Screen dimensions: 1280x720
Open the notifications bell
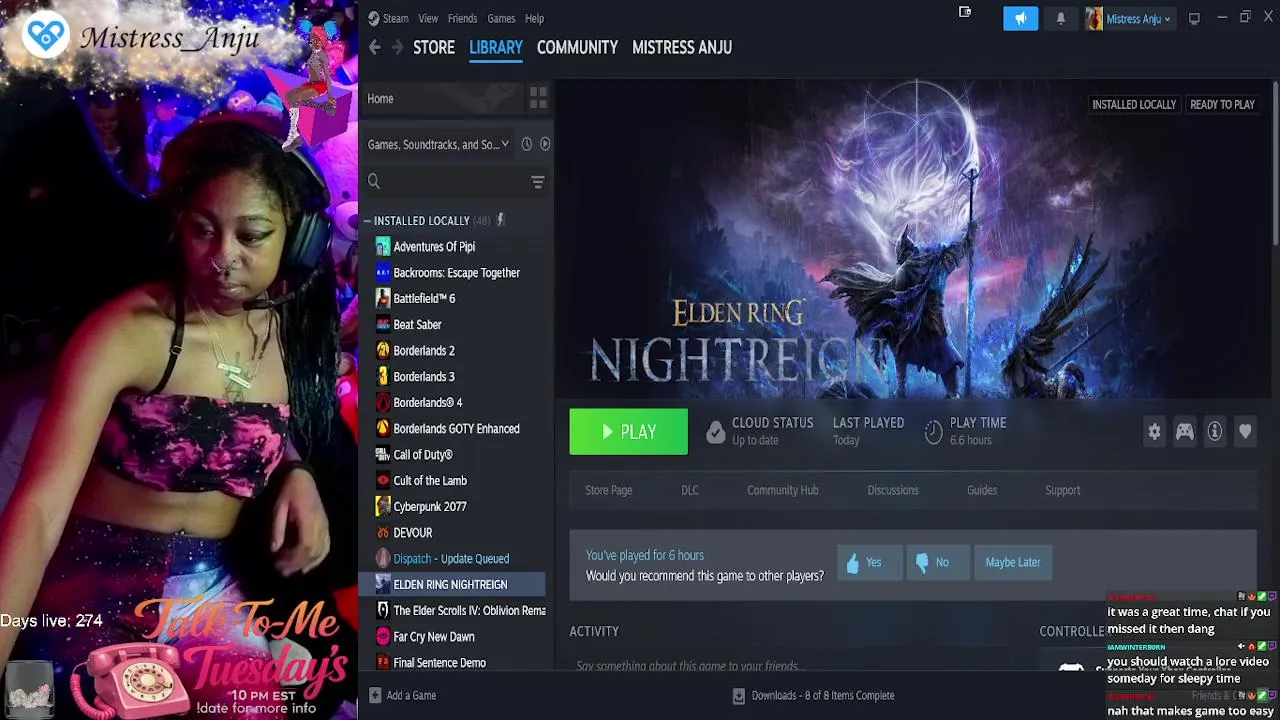point(1061,18)
